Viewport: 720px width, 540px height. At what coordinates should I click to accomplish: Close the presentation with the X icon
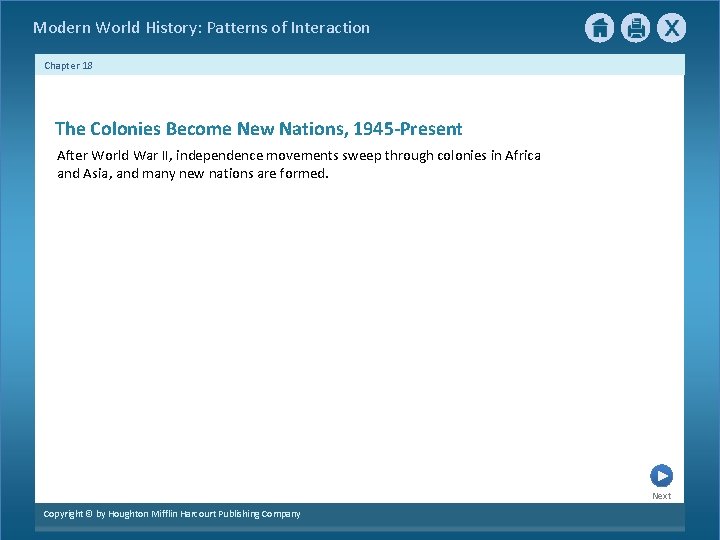coord(671,28)
